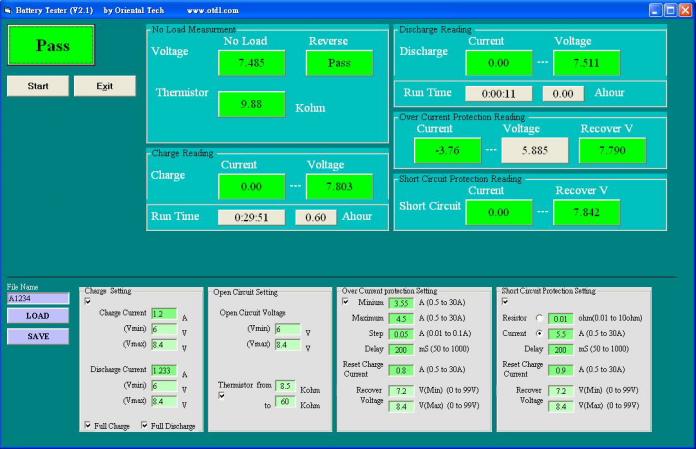Click Charge Voltage reading 7.803
Image resolution: width=696 pixels, height=449 pixels.
(x=339, y=187)
